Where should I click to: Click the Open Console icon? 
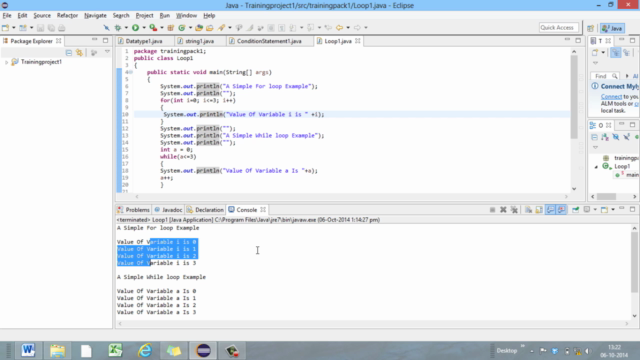[604, 210]
